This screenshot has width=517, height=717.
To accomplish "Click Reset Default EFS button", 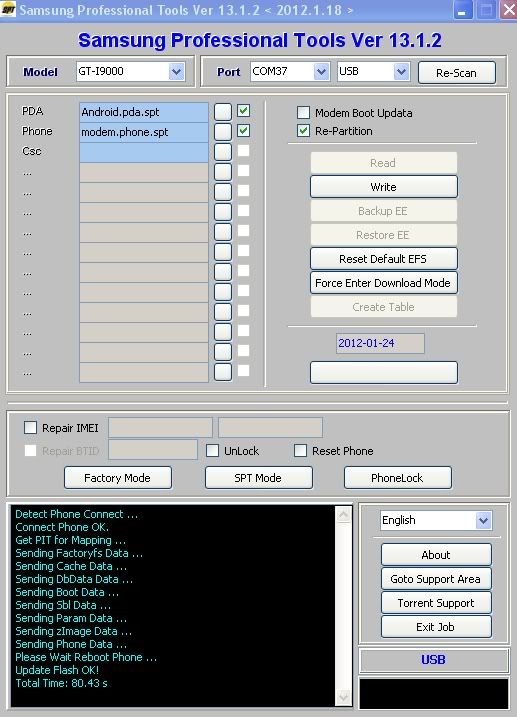I will (384, 259).
